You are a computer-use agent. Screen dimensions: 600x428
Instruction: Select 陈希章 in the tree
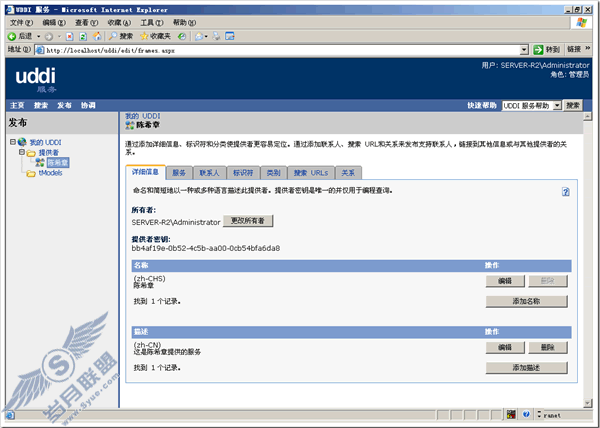[58, 163]
